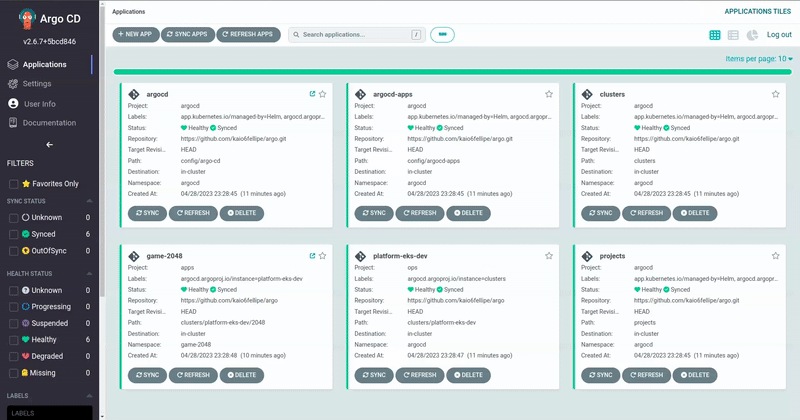Click the rounded options button beside search

pyautogui.click(x=442, y=35)
